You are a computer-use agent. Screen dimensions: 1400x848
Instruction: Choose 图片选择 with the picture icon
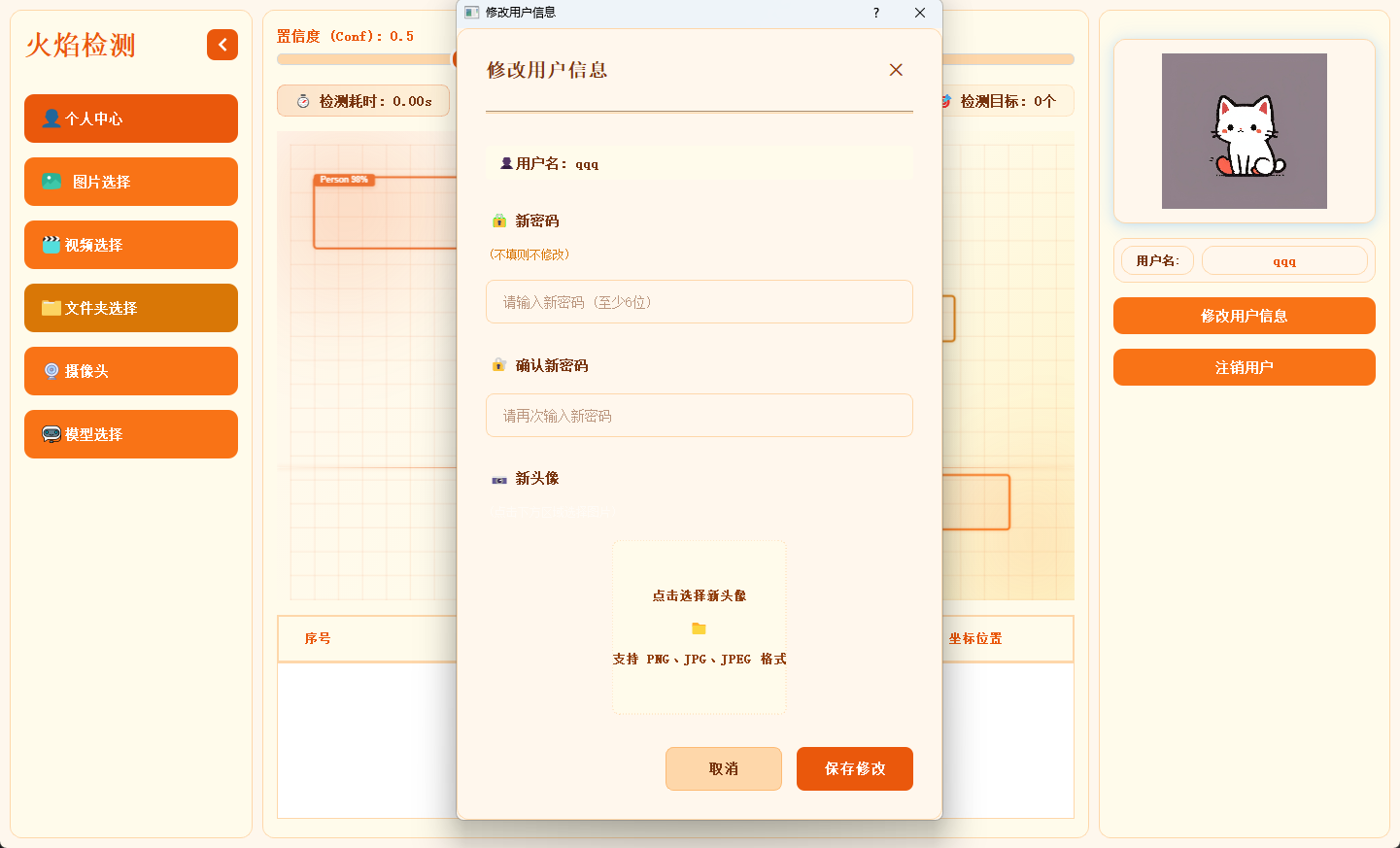[51, 182]
